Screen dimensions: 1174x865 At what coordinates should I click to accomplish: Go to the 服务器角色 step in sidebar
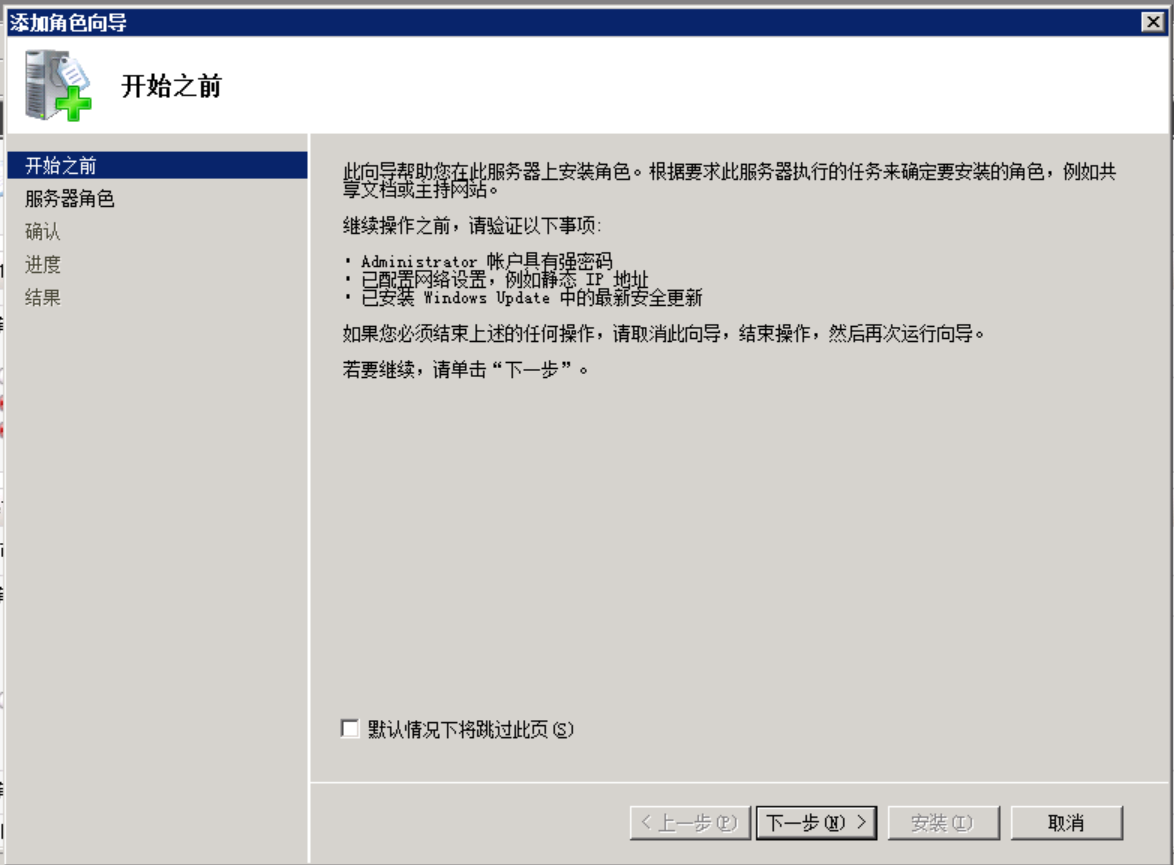point(70,198)
